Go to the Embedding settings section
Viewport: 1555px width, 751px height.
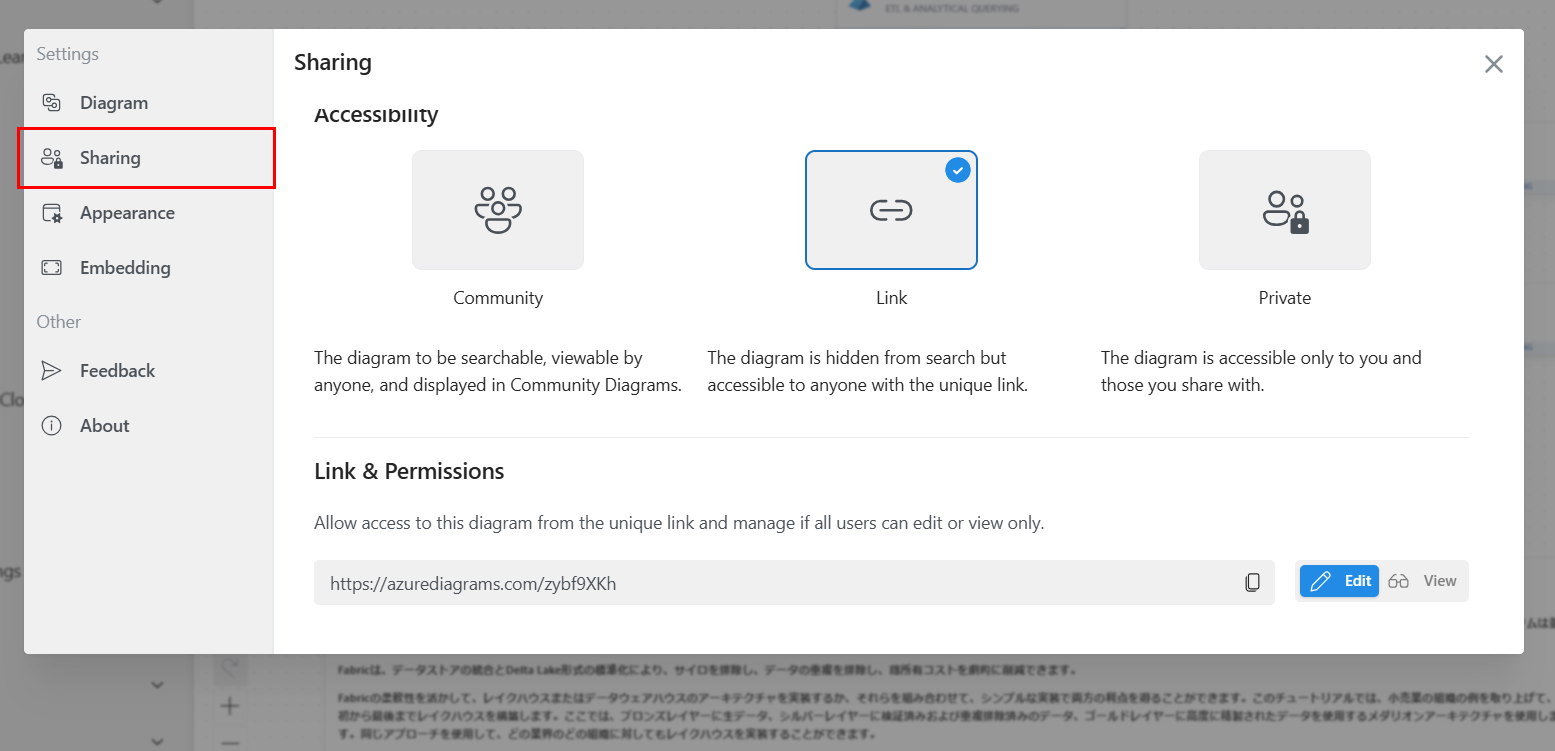[125, 268]
